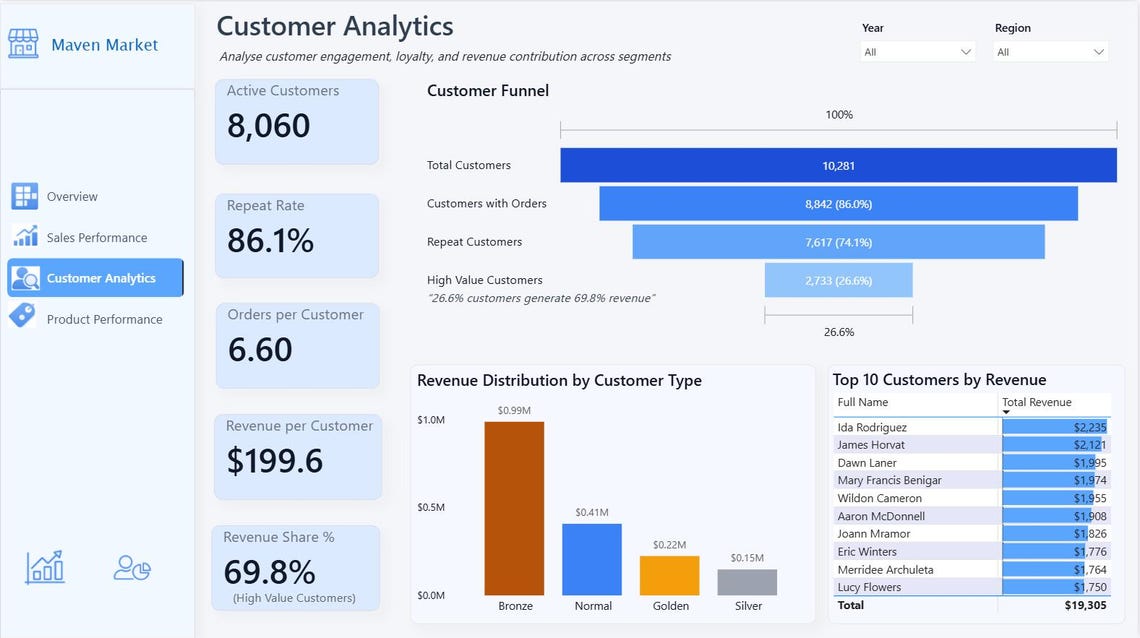Click the Revenue Share % card

(x=296, y=568)
